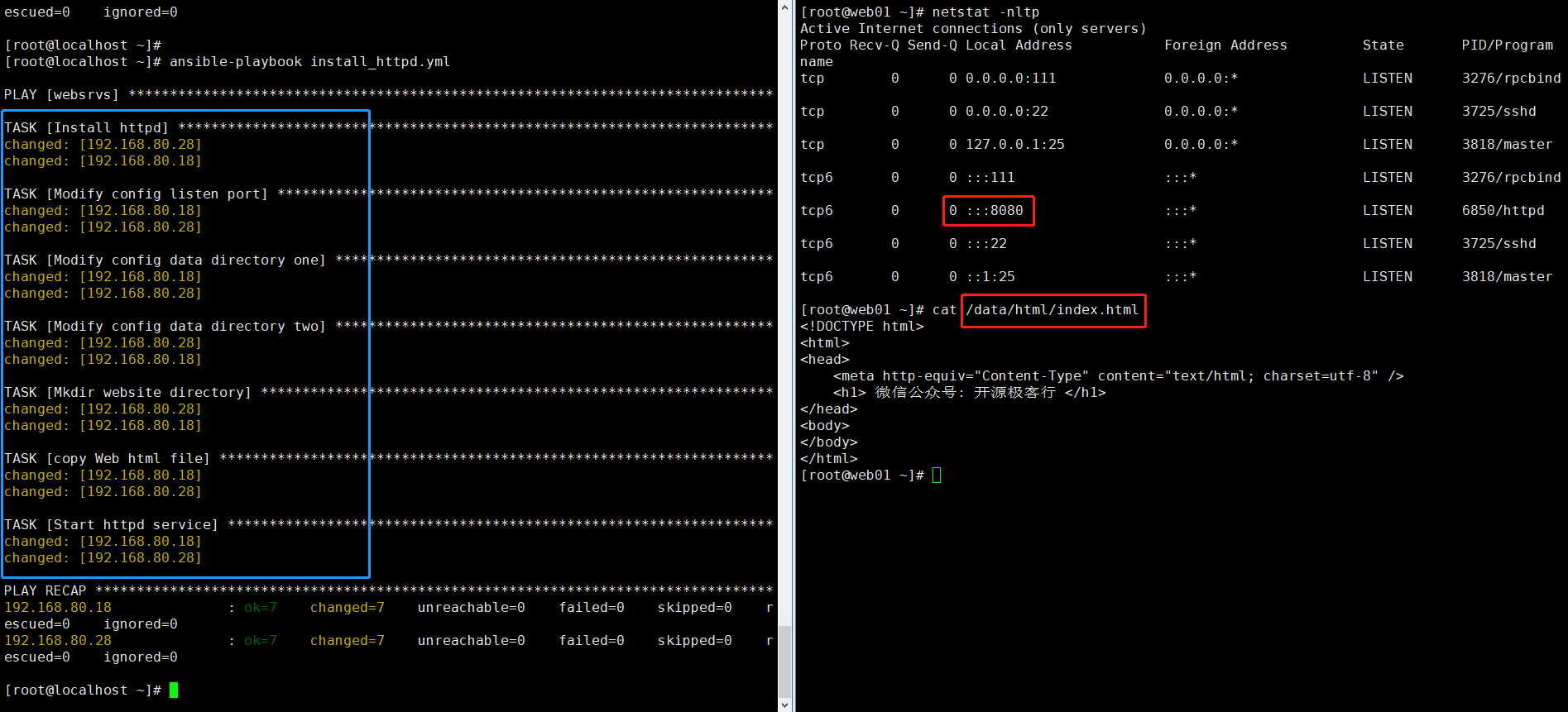Click 'TASK [Modify config data directory two]' line
This screenshot has height=712, width=1568.
point(389,327)
